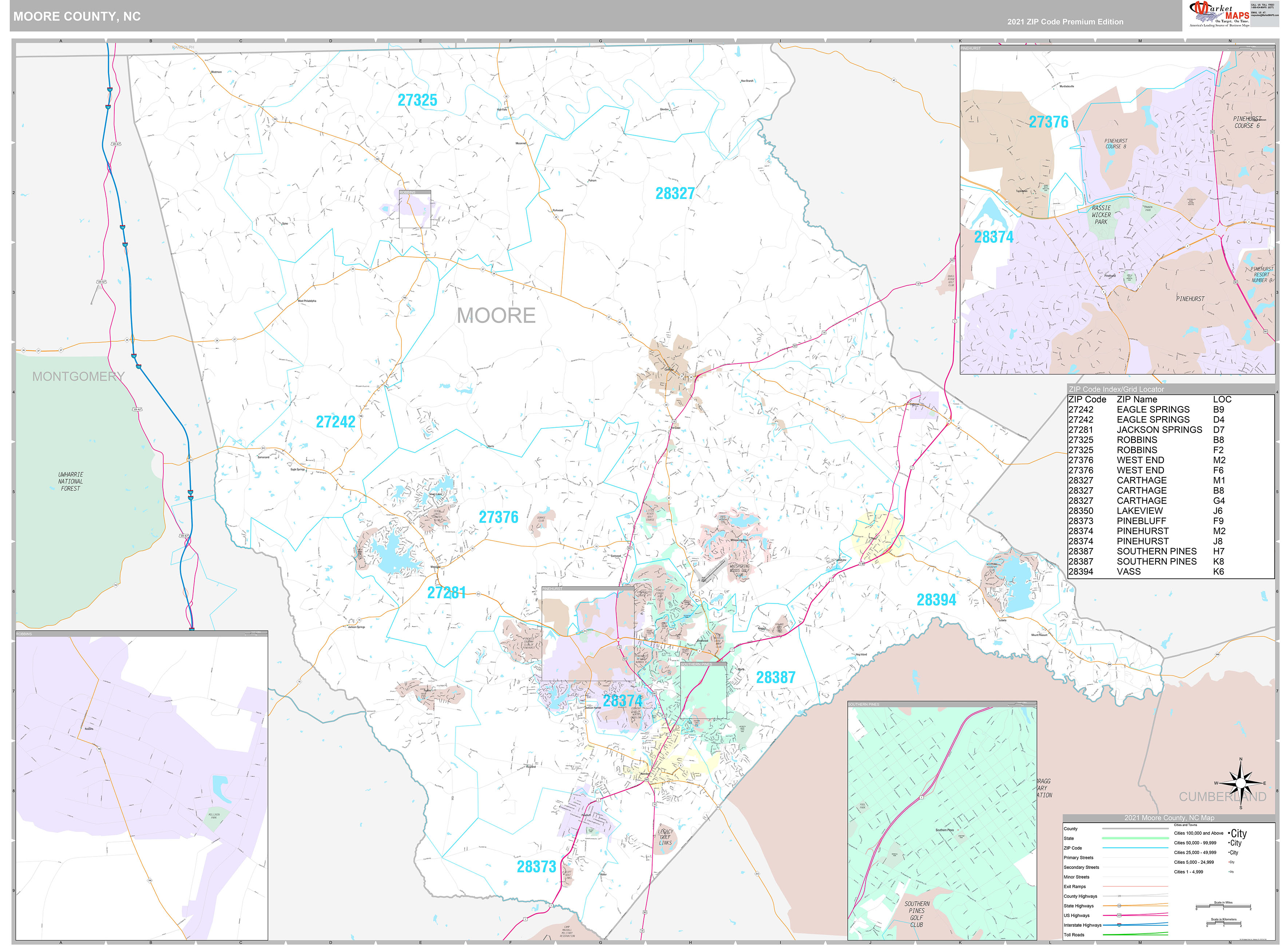Screen dimensions: 1288x946
Task: Click the SOUTHERN PINES inset map title bar
Action: 942,704
